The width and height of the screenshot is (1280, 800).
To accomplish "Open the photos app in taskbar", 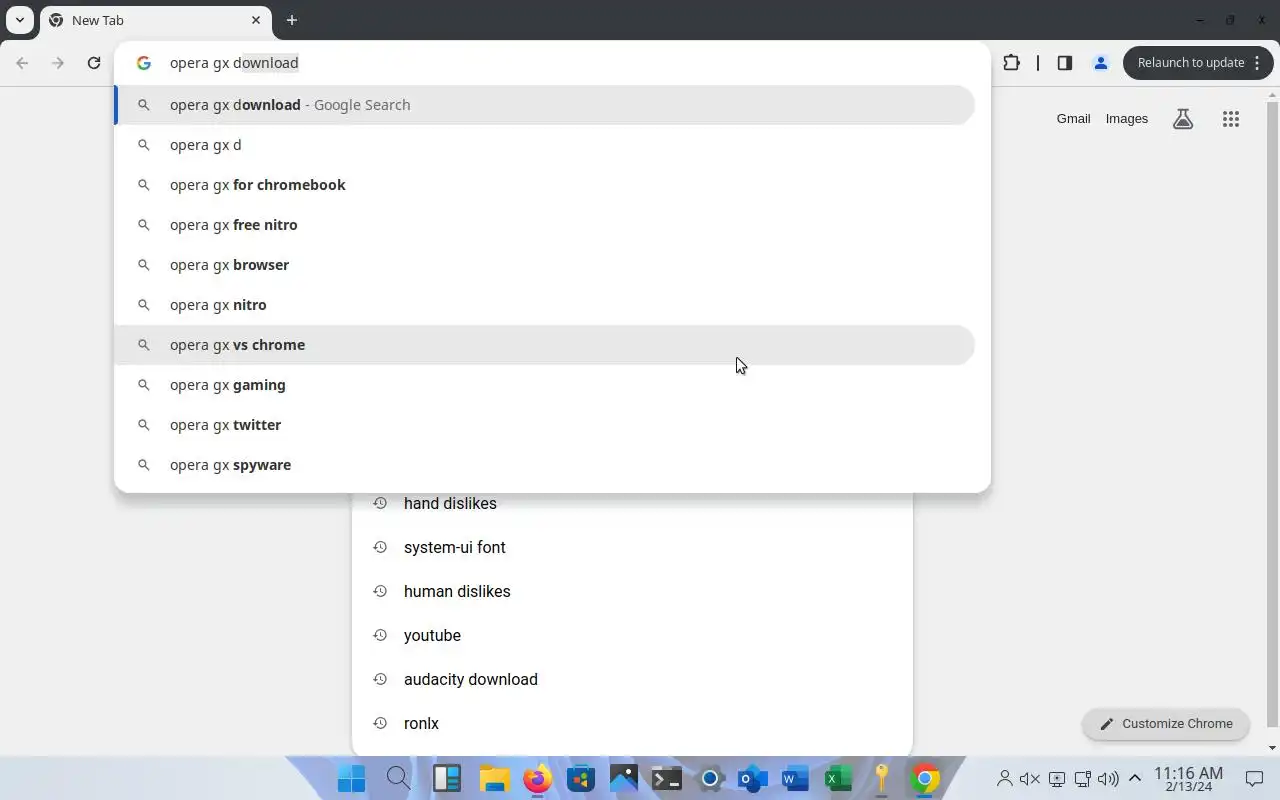I will point(624,779).
